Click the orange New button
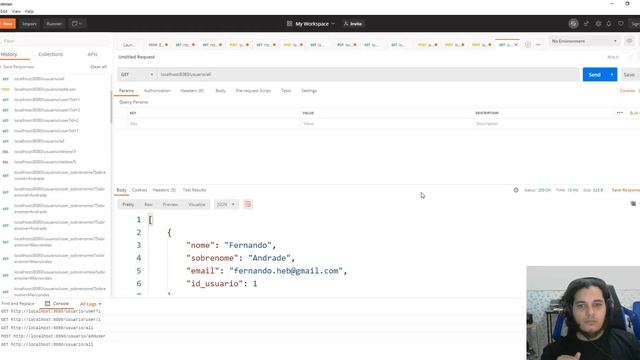The width and height of the screenshot is (640, 360). tap(7, 24)
